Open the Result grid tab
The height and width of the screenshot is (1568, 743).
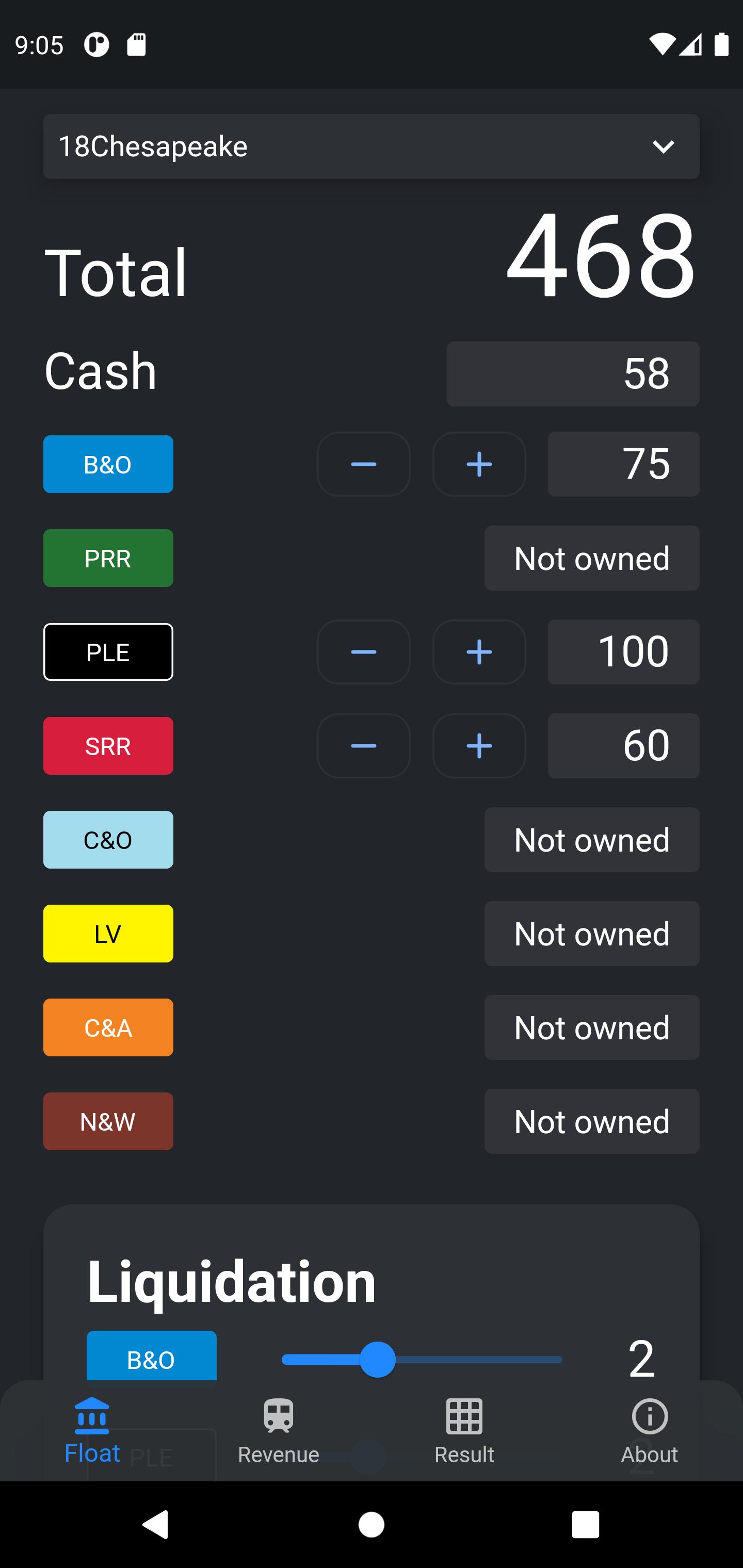pyautogui.click(x=464, y=1431)
